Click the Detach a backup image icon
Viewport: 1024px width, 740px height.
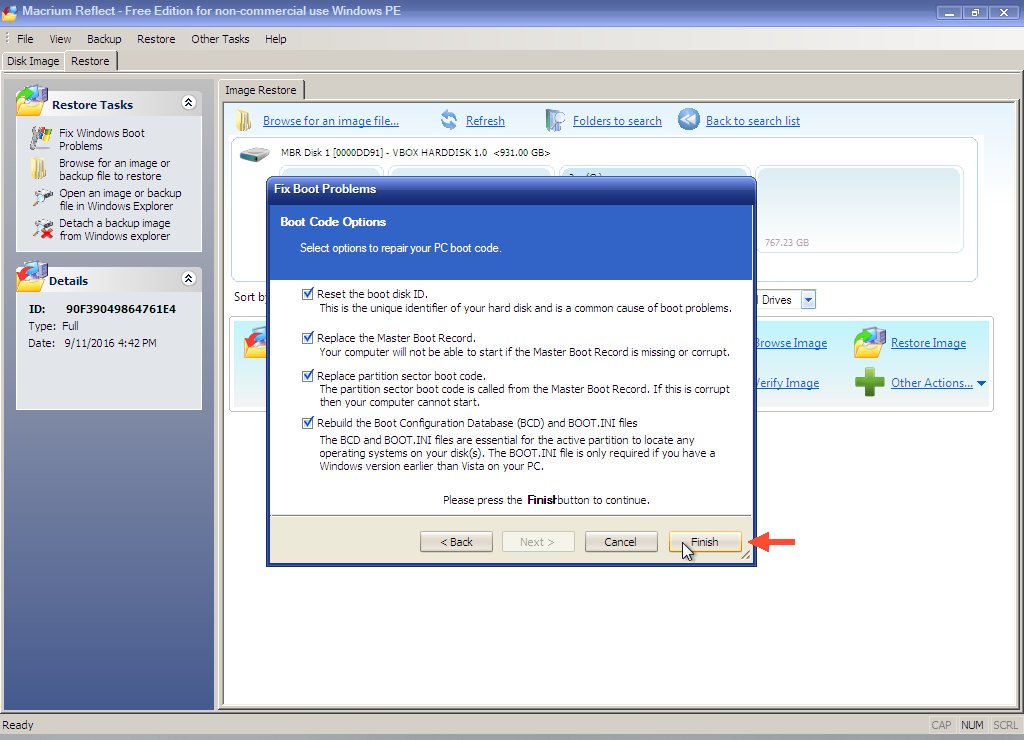pos(41,229)
